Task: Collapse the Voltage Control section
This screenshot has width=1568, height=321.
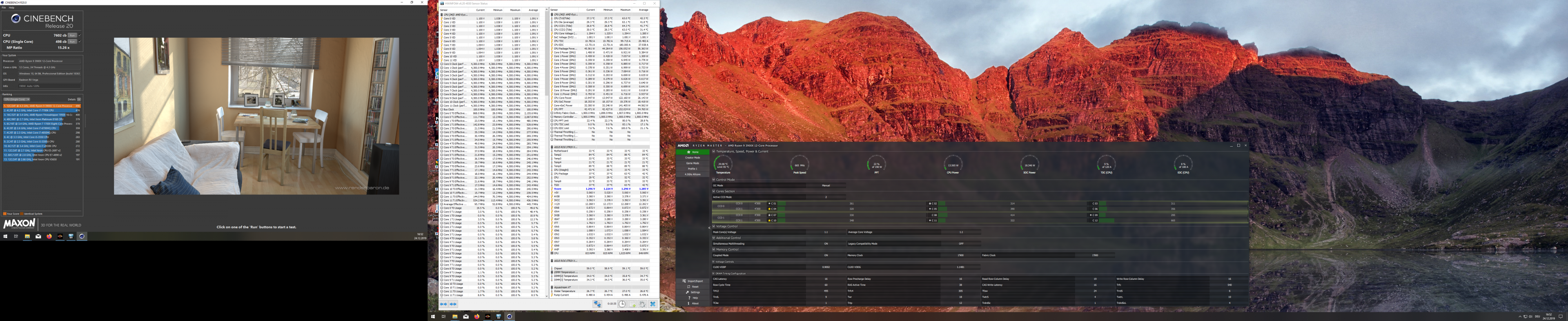Action: (x=714, y=227)
